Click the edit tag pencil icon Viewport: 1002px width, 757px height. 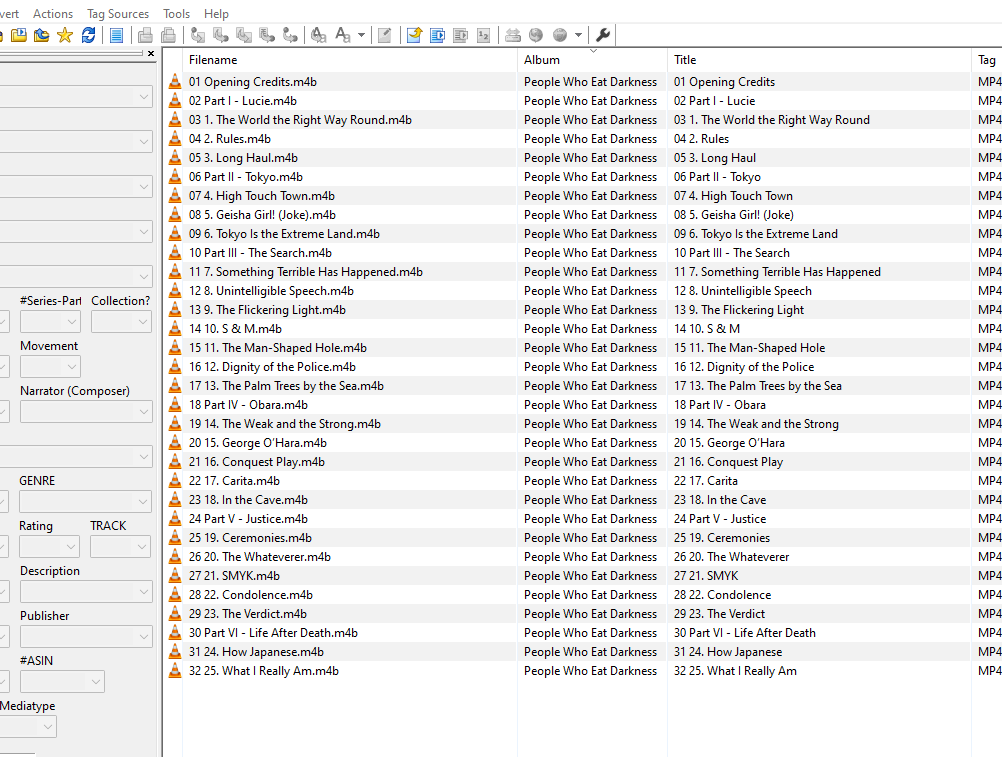pos(385,35)
